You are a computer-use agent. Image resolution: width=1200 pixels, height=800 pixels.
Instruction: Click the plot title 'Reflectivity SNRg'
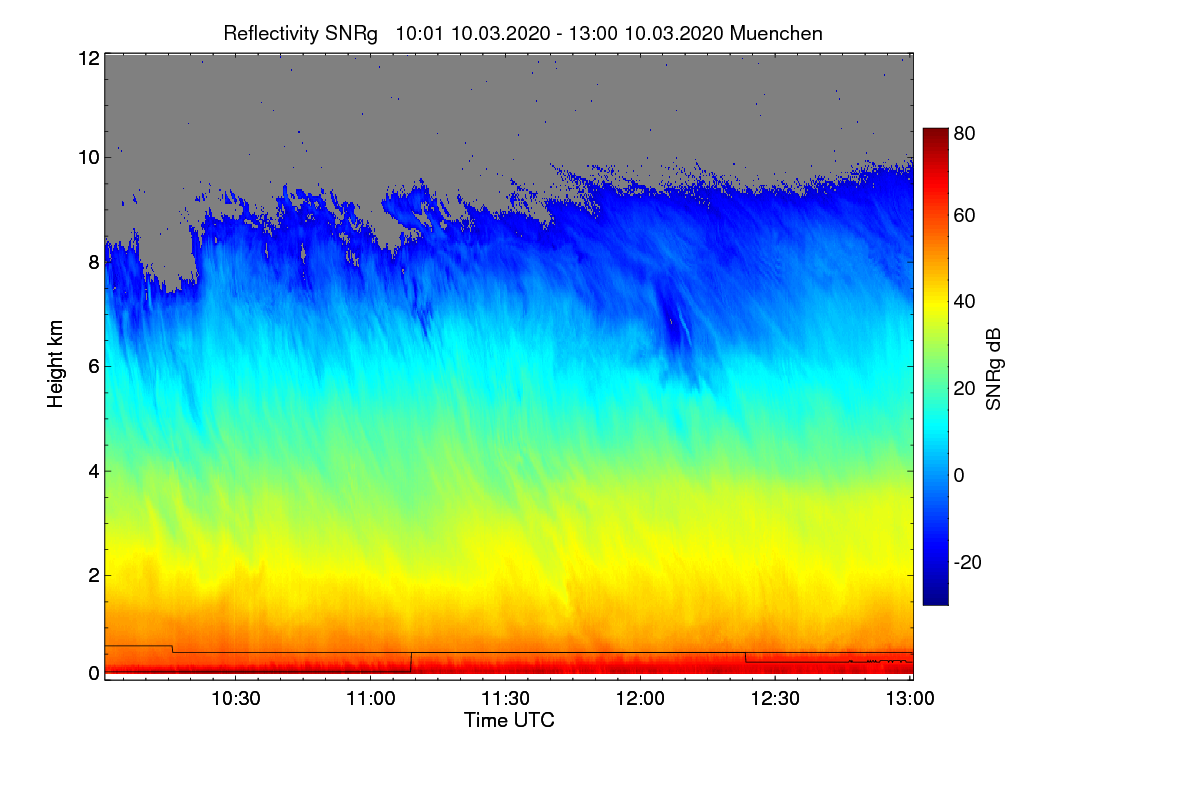coord(300,33)
